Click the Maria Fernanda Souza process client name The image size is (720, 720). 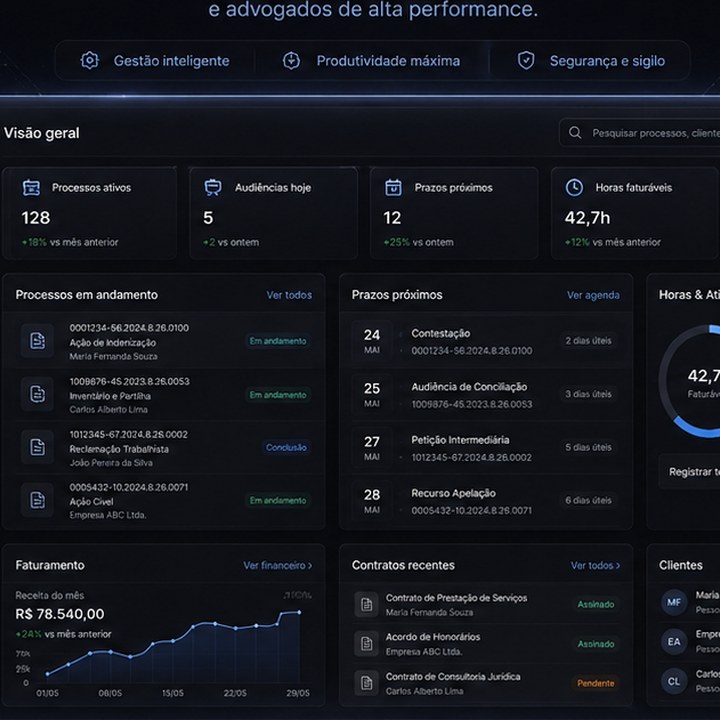point(113,356)
